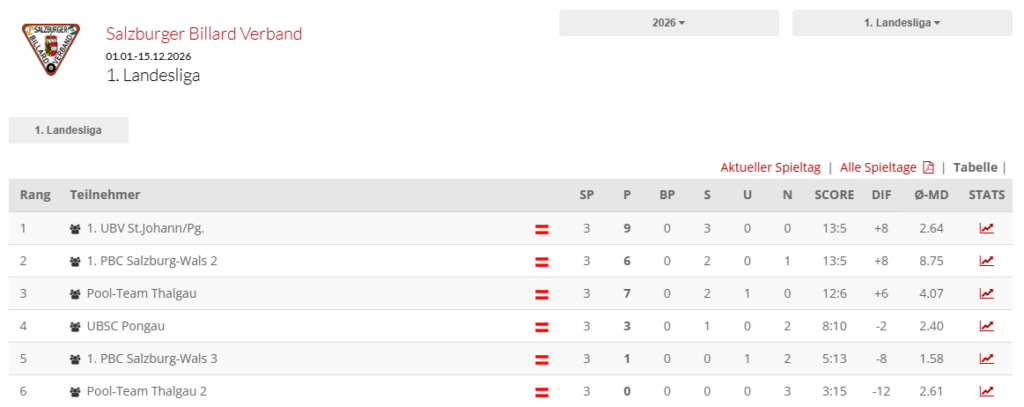Click the PDF icon beside Alle Spieltage
Viewport: 1024px width, 407px height.
928,168
